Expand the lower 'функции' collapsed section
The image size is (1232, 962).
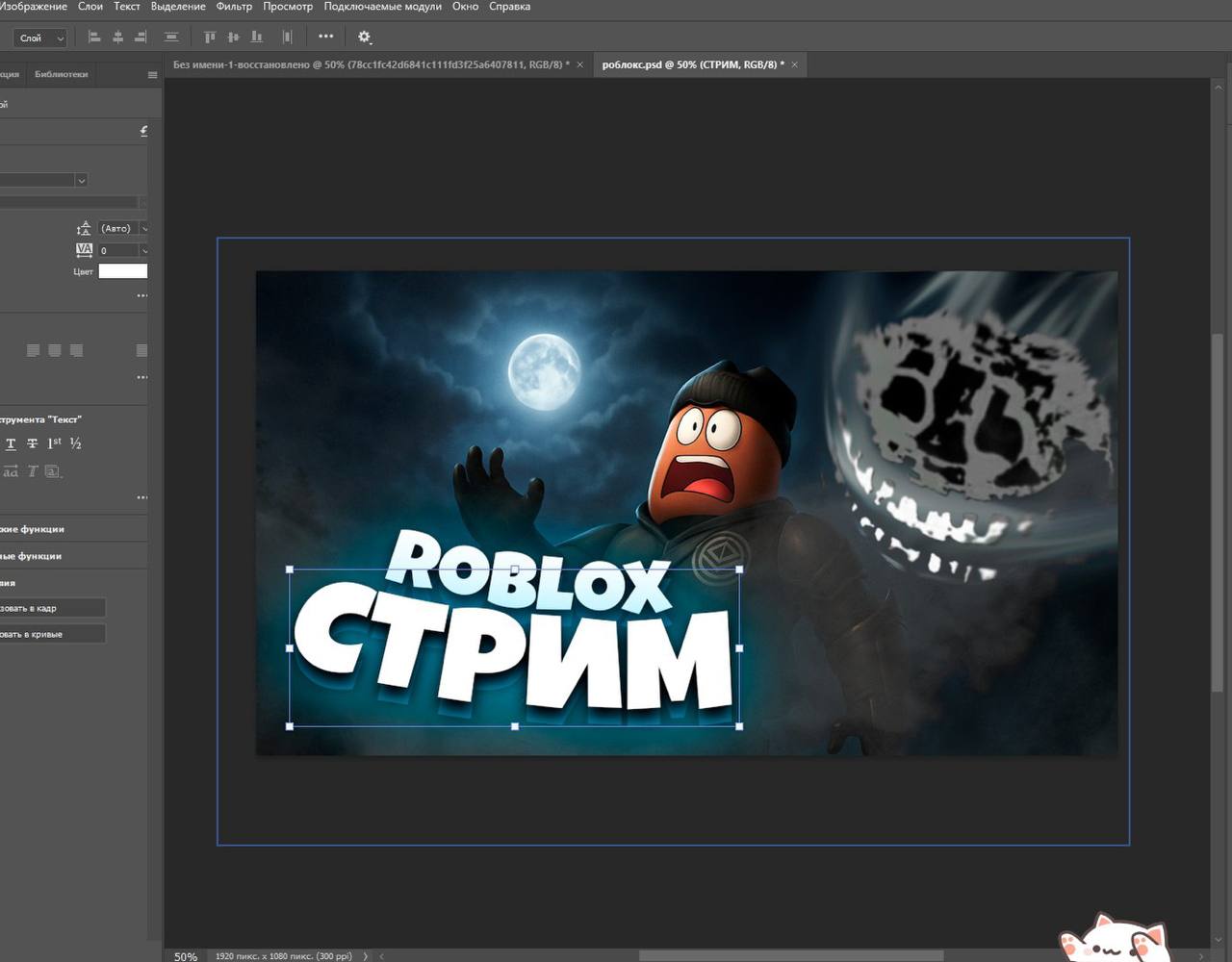(x=74, y=556)
